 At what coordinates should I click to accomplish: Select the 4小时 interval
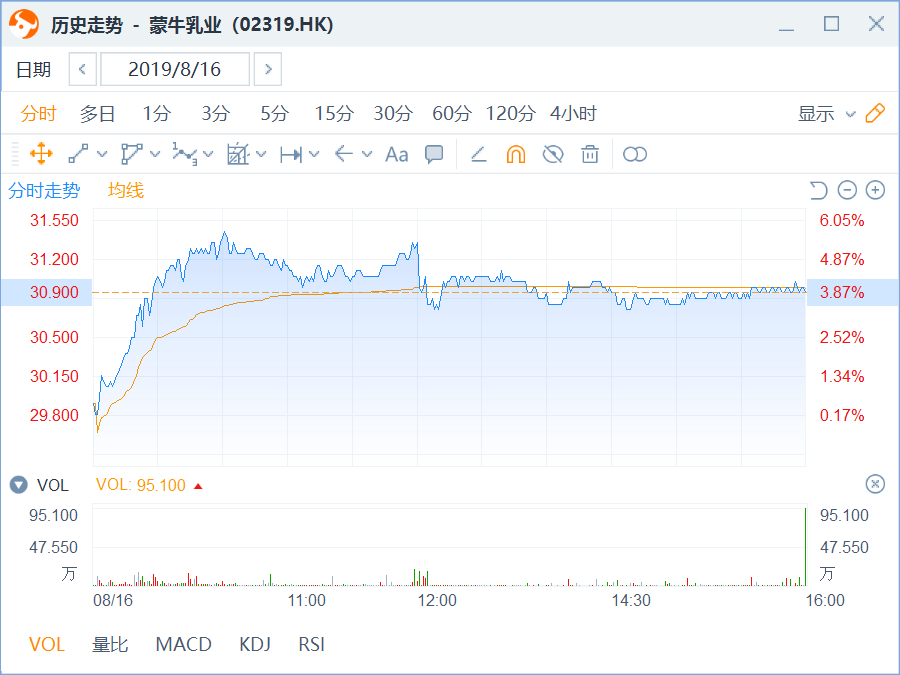(x=573, y=114)
